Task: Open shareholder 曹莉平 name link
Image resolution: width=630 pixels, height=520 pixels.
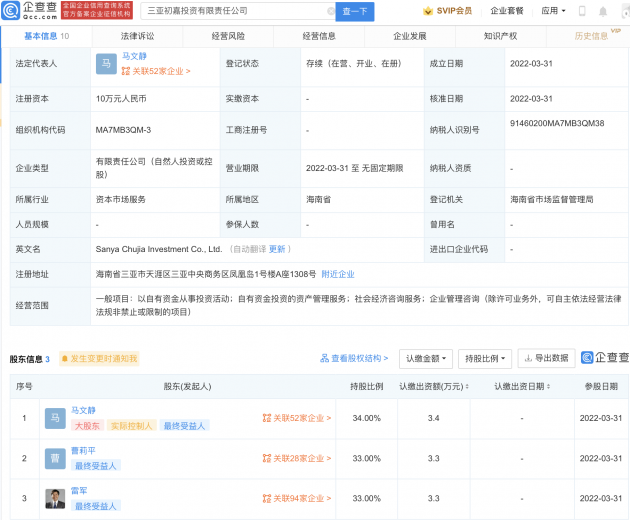Action: point(84,450)
